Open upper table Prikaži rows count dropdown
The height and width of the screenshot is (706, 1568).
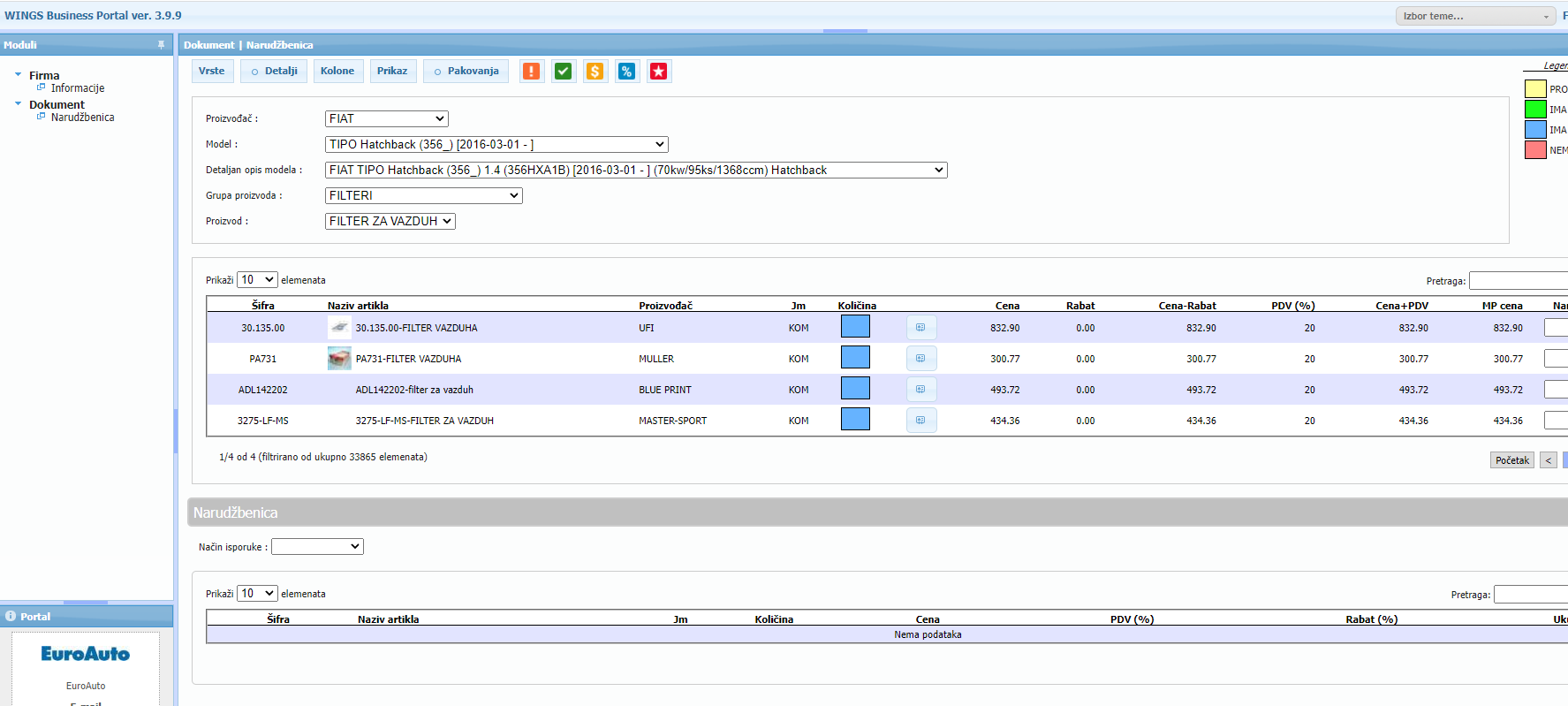[257, 280]
